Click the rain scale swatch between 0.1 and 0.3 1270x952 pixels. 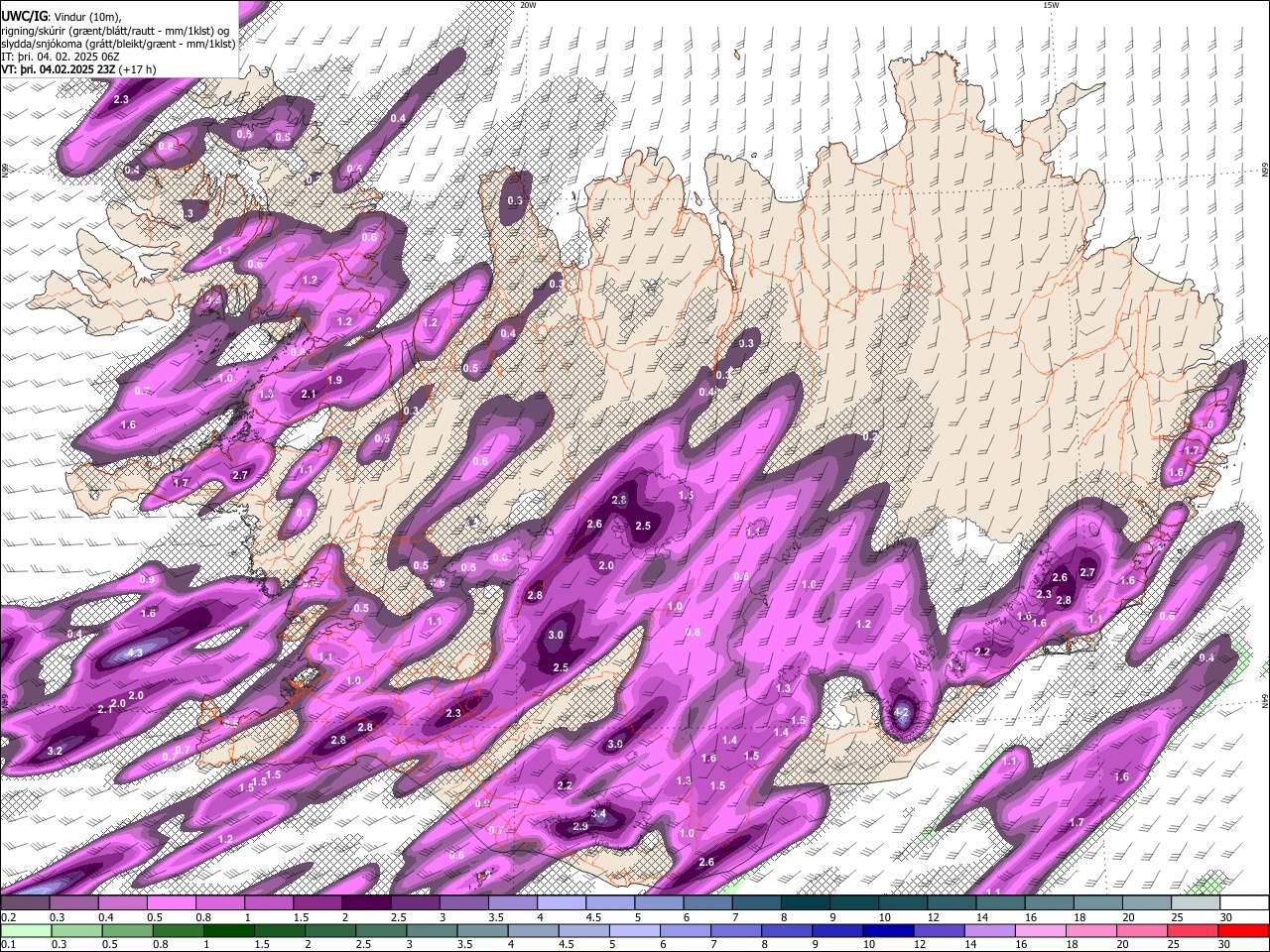pos(26,930)
